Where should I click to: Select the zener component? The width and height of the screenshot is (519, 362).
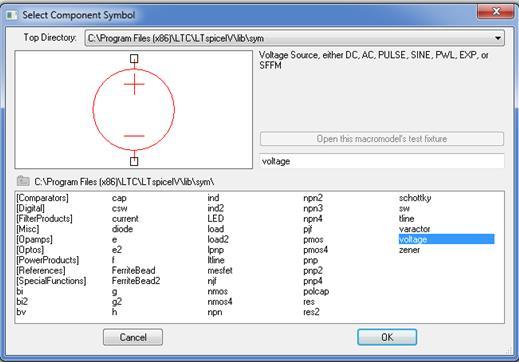(409, 250)
